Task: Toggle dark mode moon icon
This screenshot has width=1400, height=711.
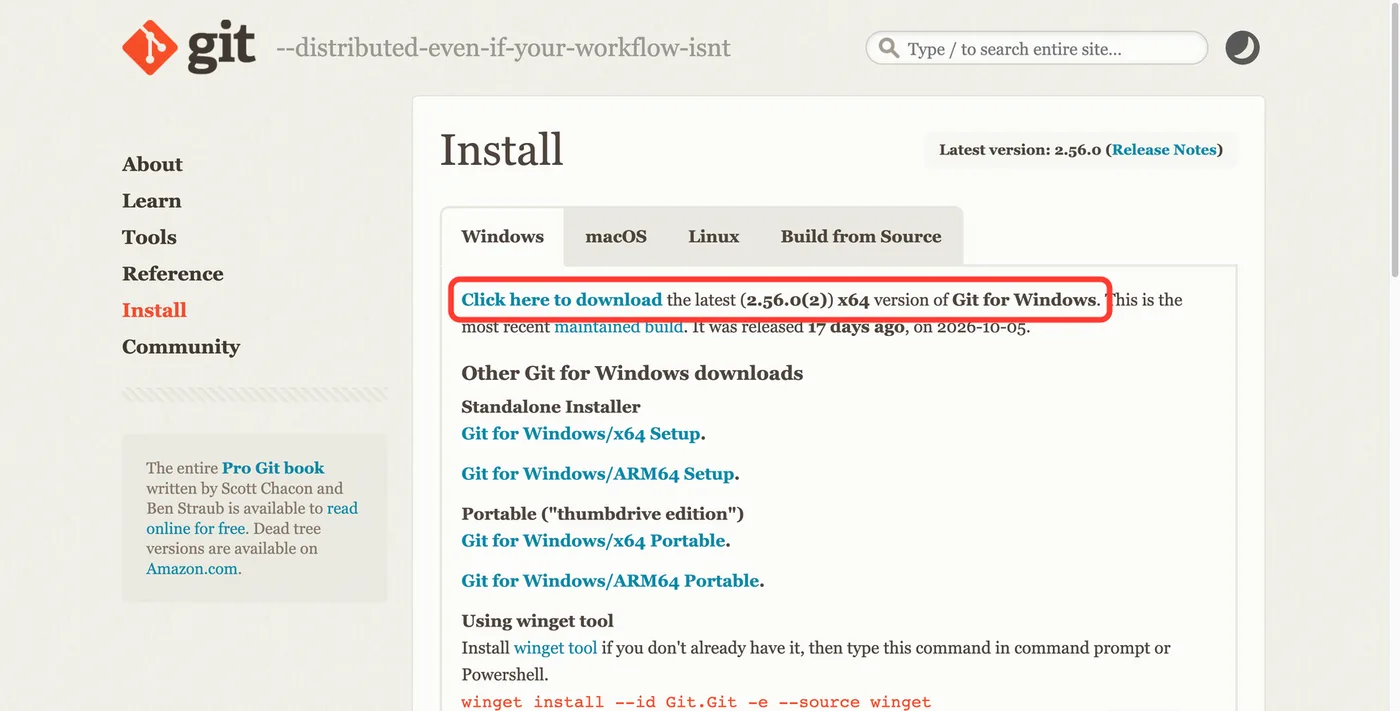Action: pos(1242,48)
